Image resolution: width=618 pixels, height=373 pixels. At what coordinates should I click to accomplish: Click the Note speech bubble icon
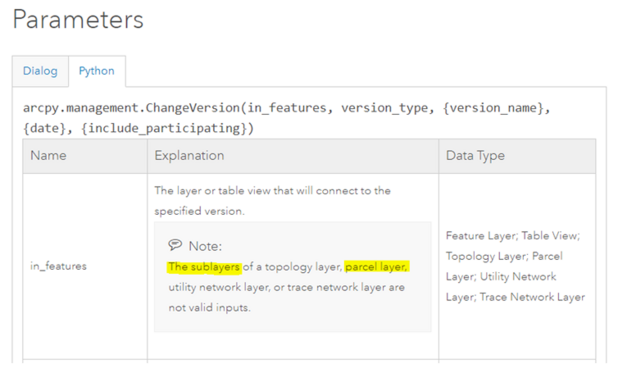[175, 245]
